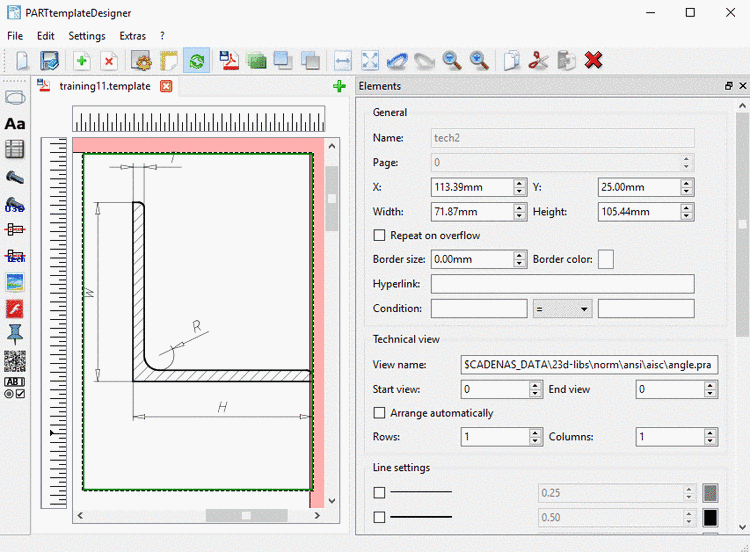Viewport: 750px width, 552px height.
Task: Click the red X delete toolbar icon
Action: click(x=594, y=60)
